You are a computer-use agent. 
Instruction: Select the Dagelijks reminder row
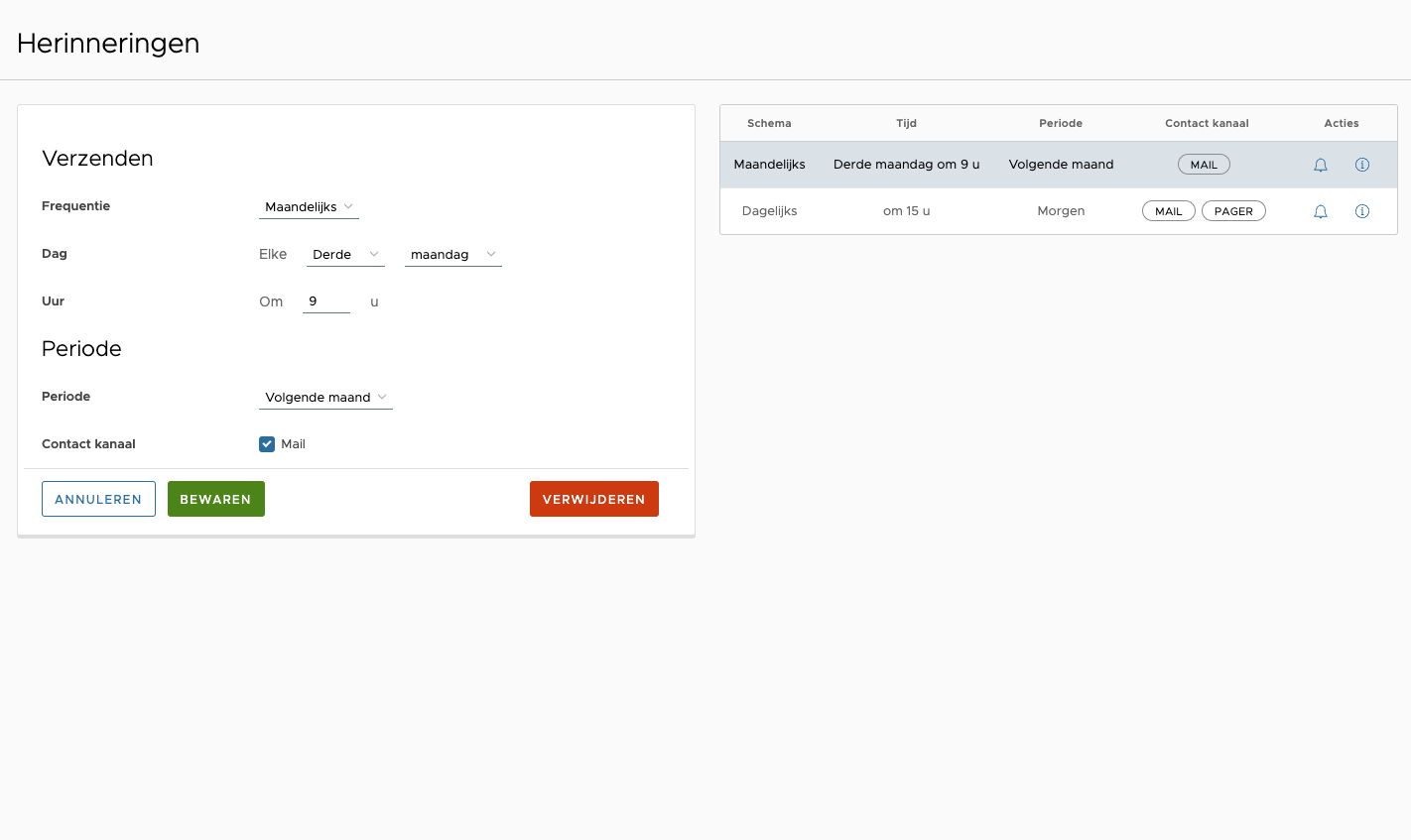point(769,211)
